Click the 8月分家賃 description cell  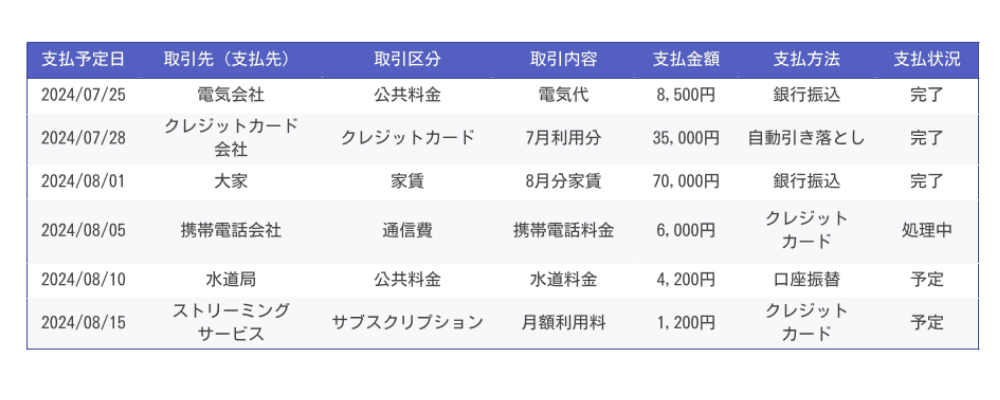(x=563, y=181)
